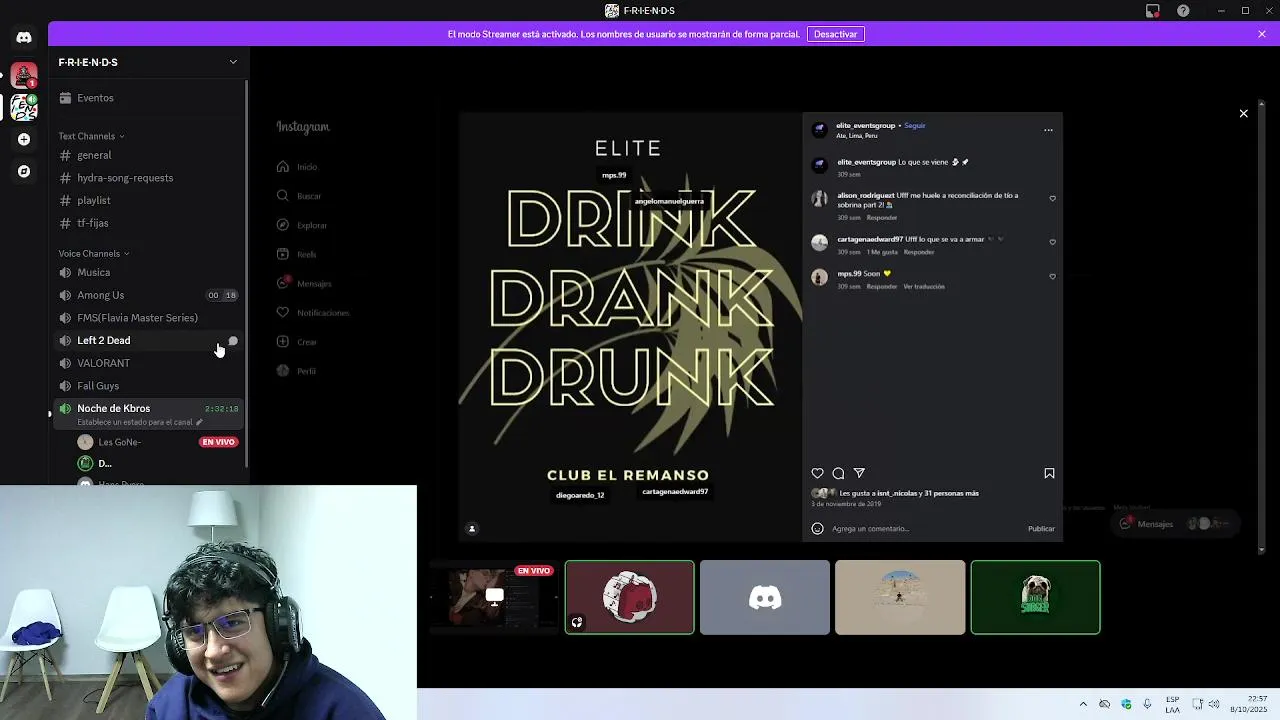Open the Discord inbox icon in title bar

[x=1153, y=10]
